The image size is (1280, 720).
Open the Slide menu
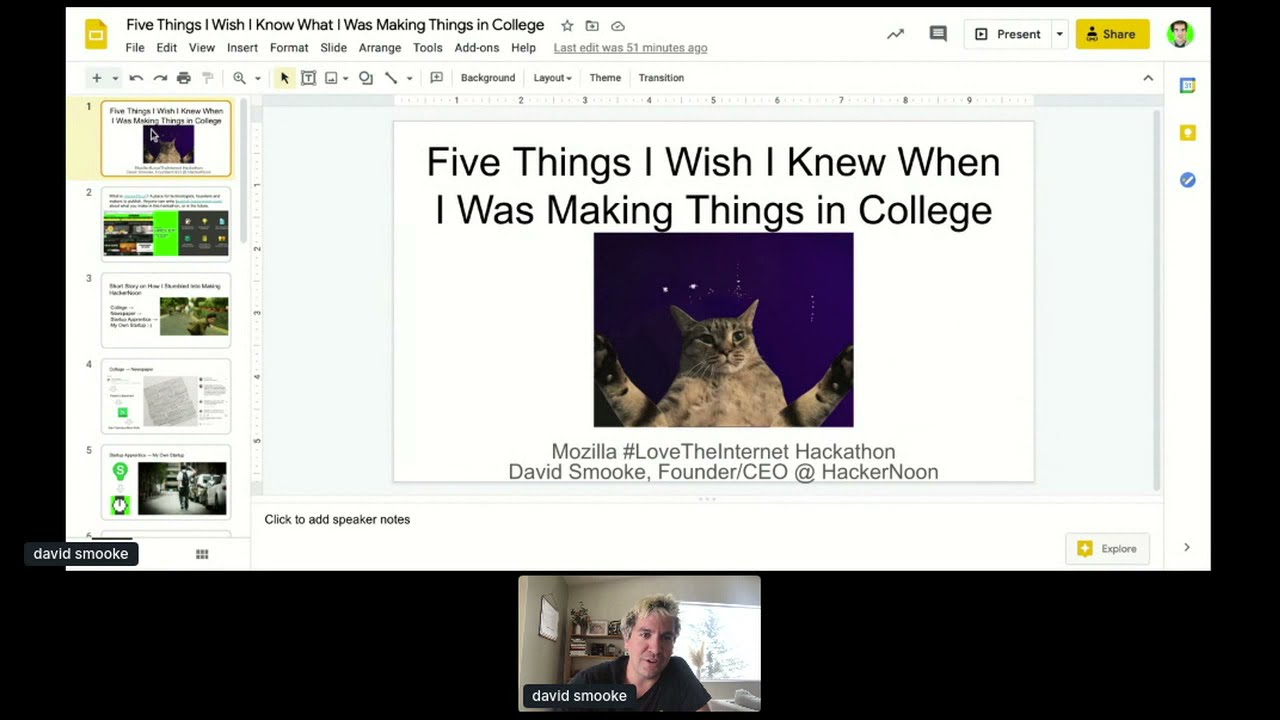334,48
